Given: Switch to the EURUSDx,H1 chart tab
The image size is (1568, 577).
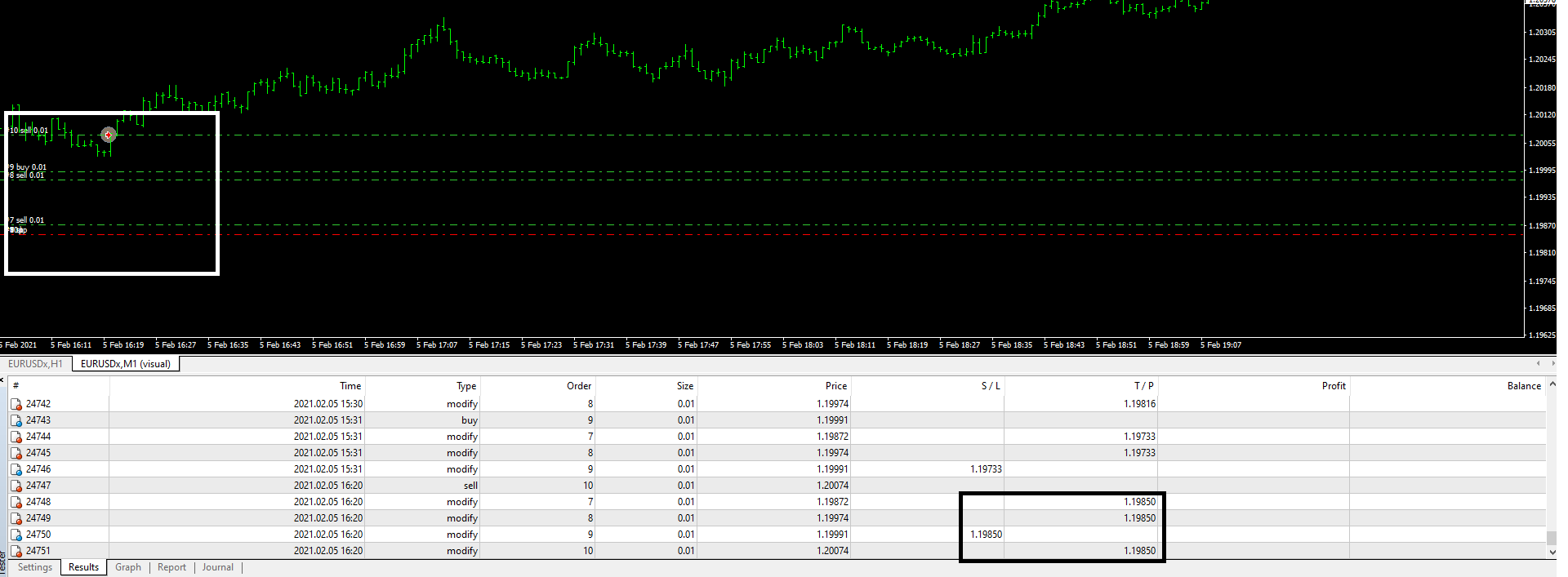Looking at the screenshot, I should (x=35, y=364).
